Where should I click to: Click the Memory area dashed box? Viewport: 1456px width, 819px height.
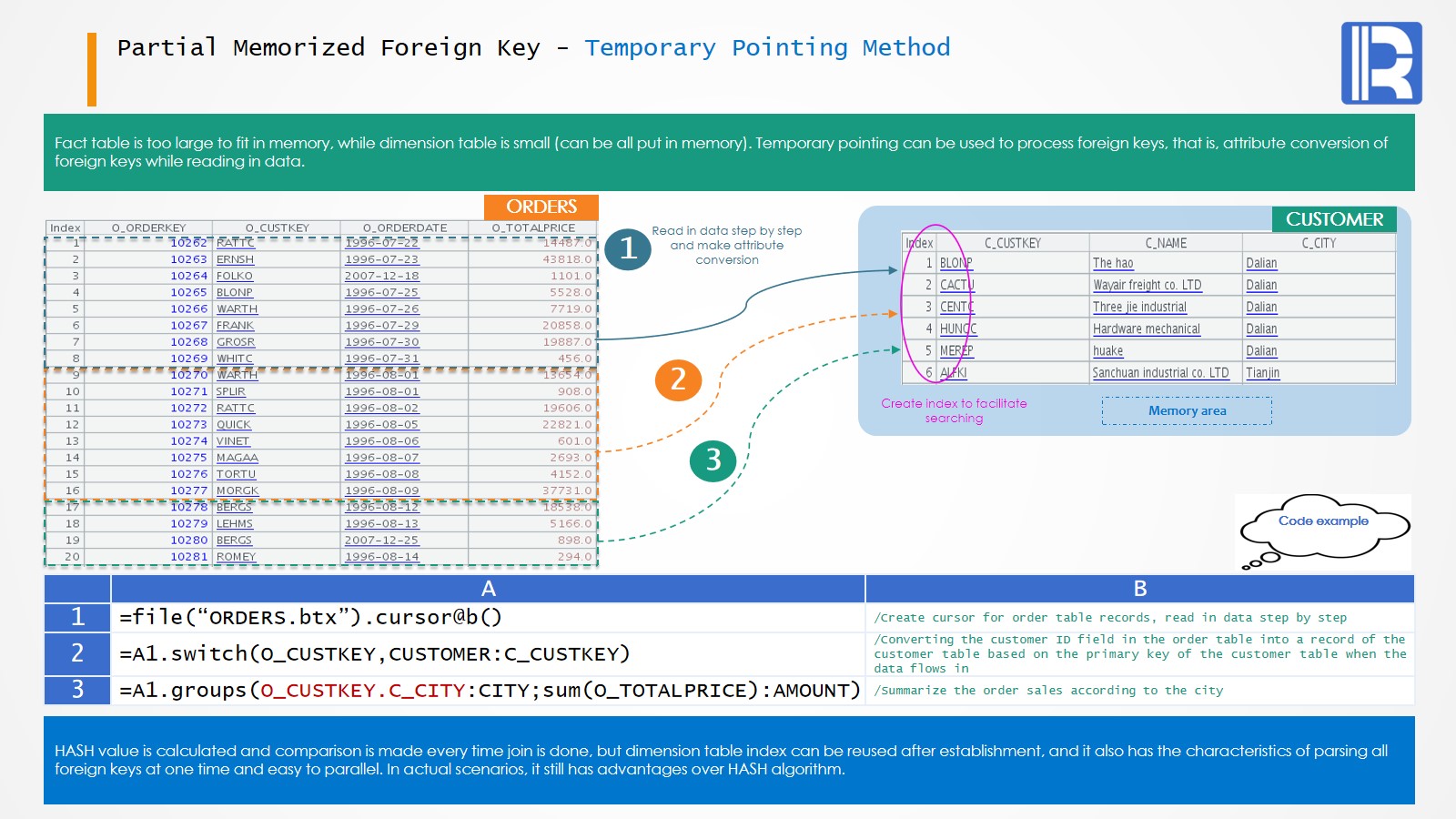(x=1187, y=411)
